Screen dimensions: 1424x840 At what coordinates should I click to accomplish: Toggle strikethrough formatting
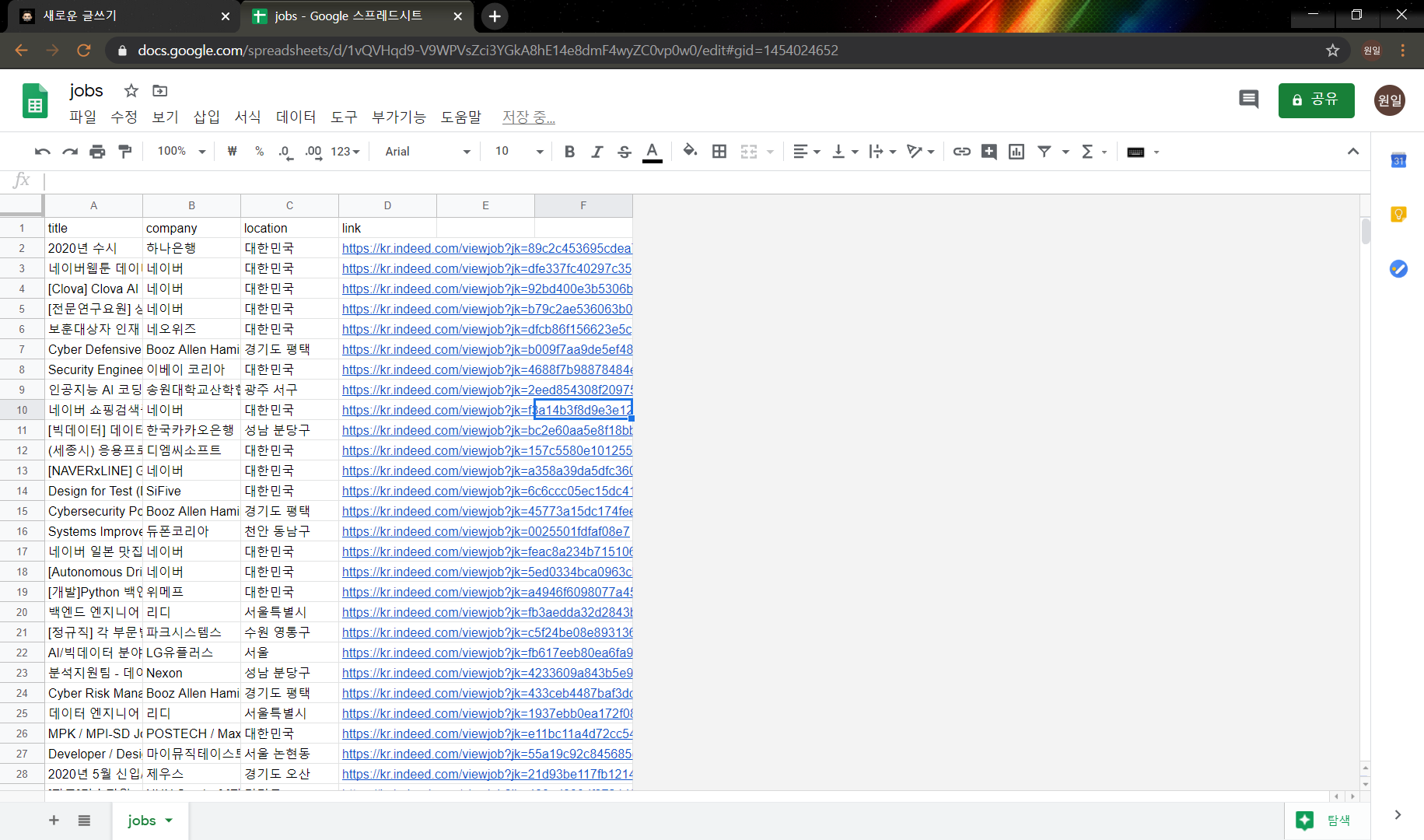(x=624, y=152)
